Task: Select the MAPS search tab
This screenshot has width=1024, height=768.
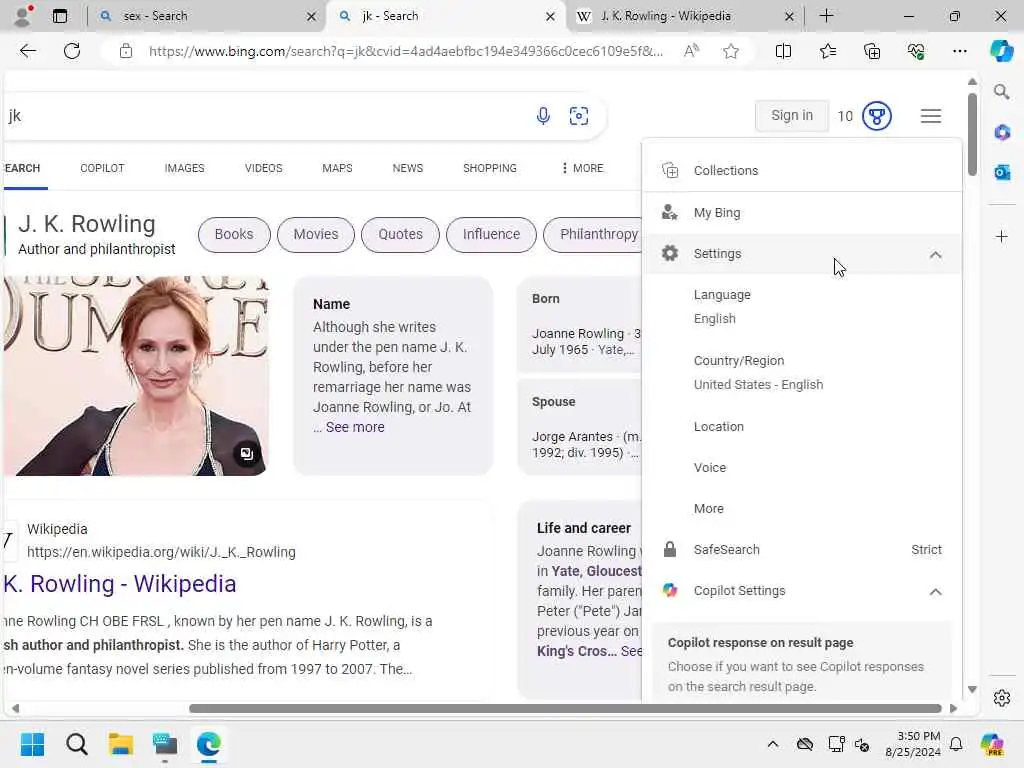Action: pos(337,168)
